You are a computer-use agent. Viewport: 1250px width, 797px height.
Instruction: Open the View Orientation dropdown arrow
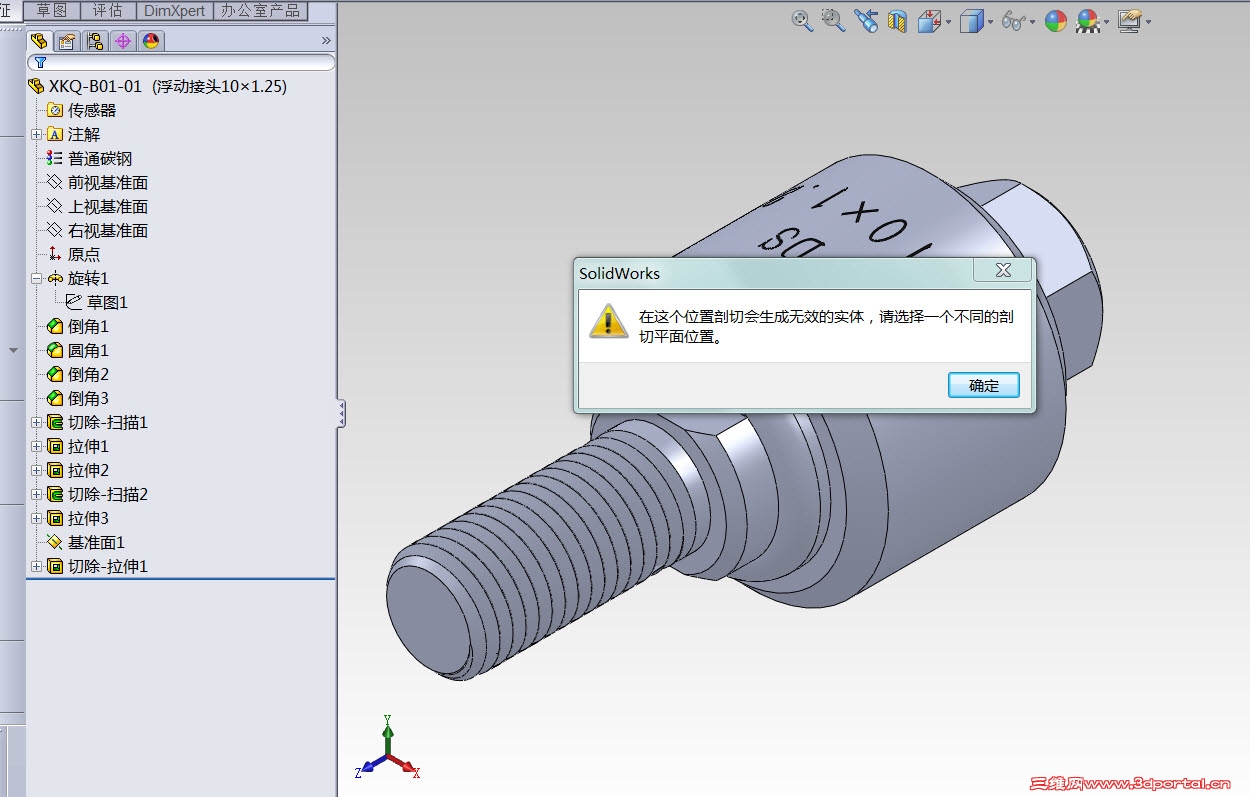948,22
